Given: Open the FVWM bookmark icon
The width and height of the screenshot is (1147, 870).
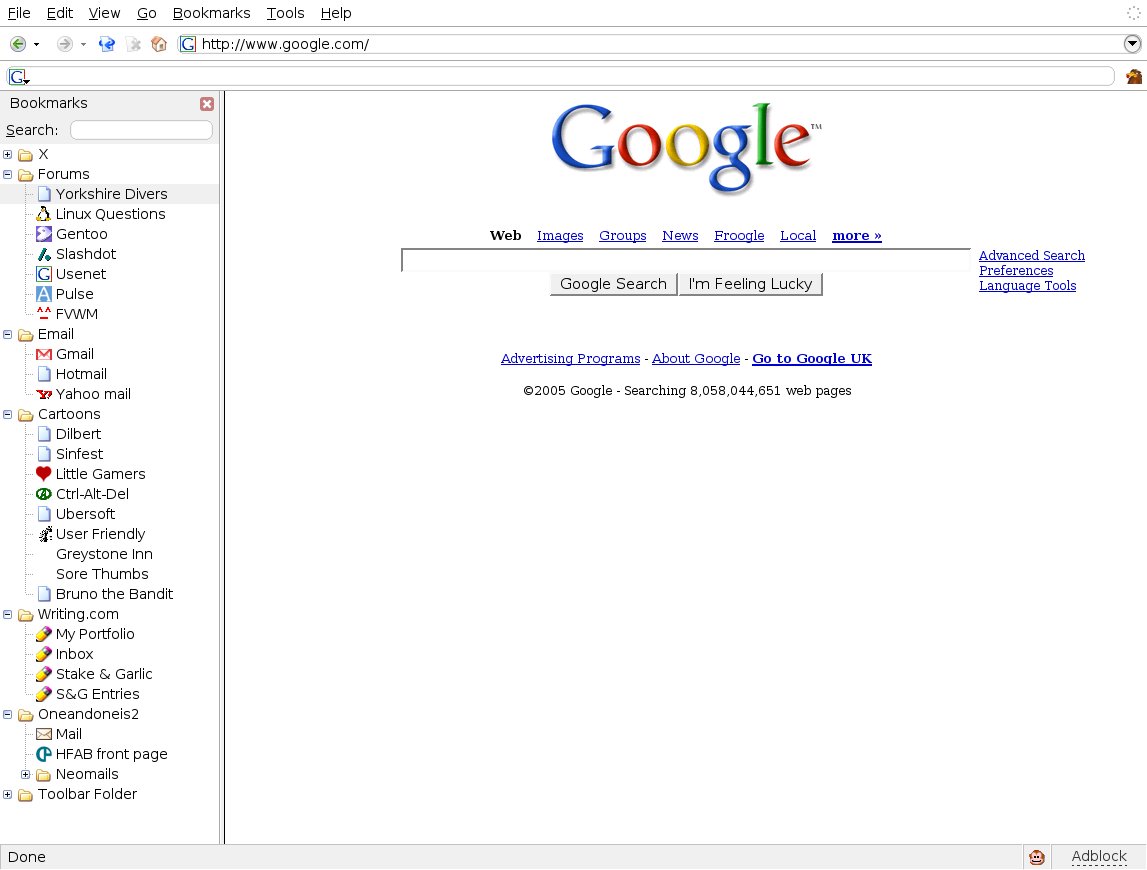Looking at the screenshot, I should click(44, 314).
